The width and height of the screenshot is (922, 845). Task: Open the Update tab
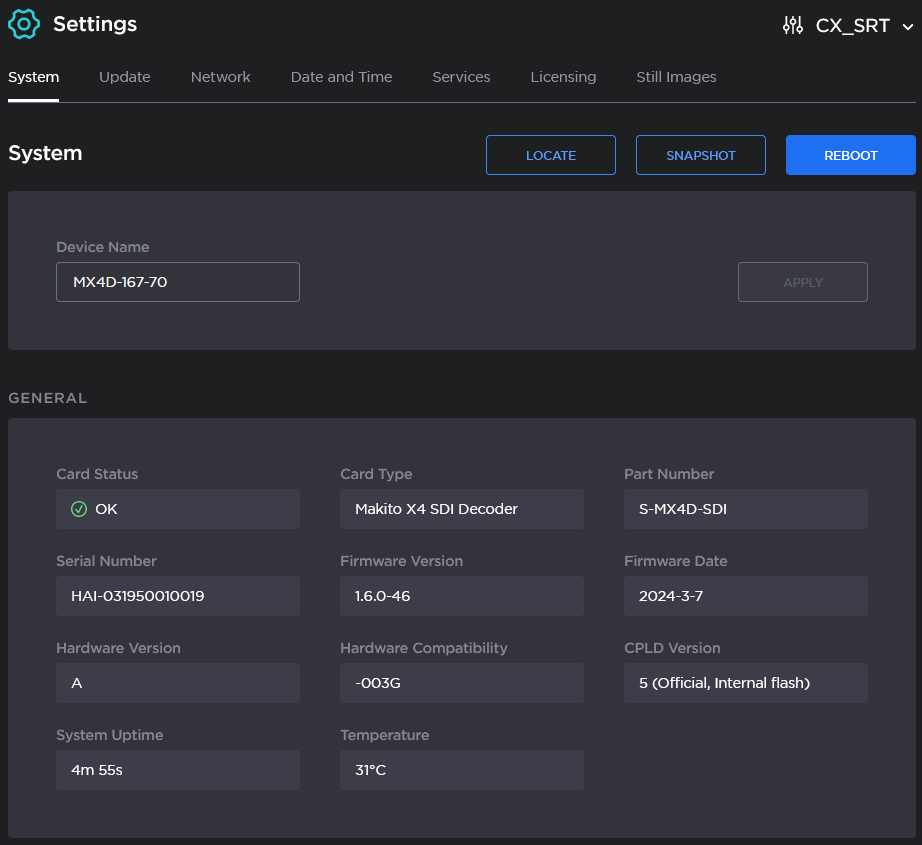tap(124, 77)
